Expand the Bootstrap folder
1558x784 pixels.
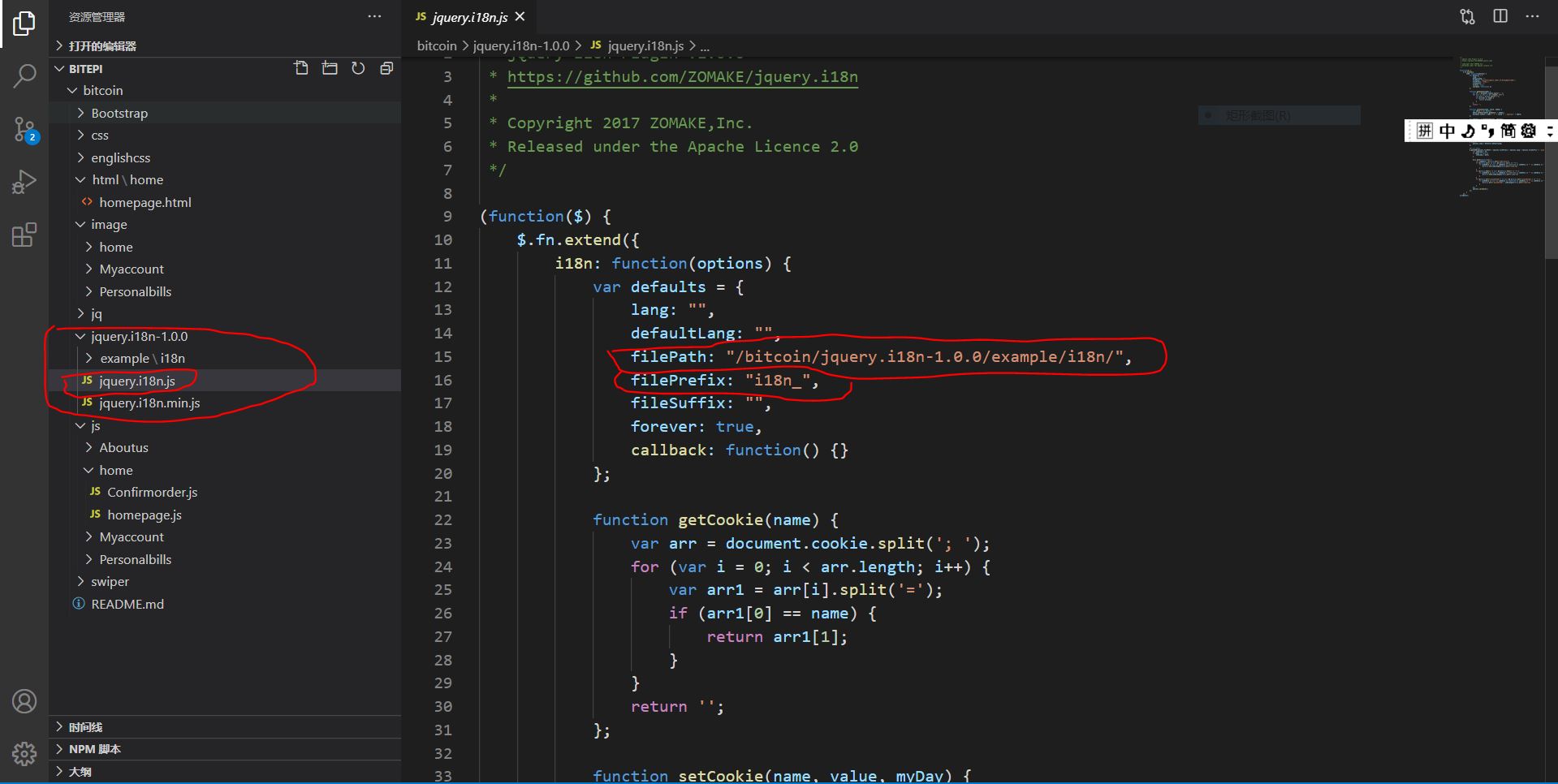(119, 113)
